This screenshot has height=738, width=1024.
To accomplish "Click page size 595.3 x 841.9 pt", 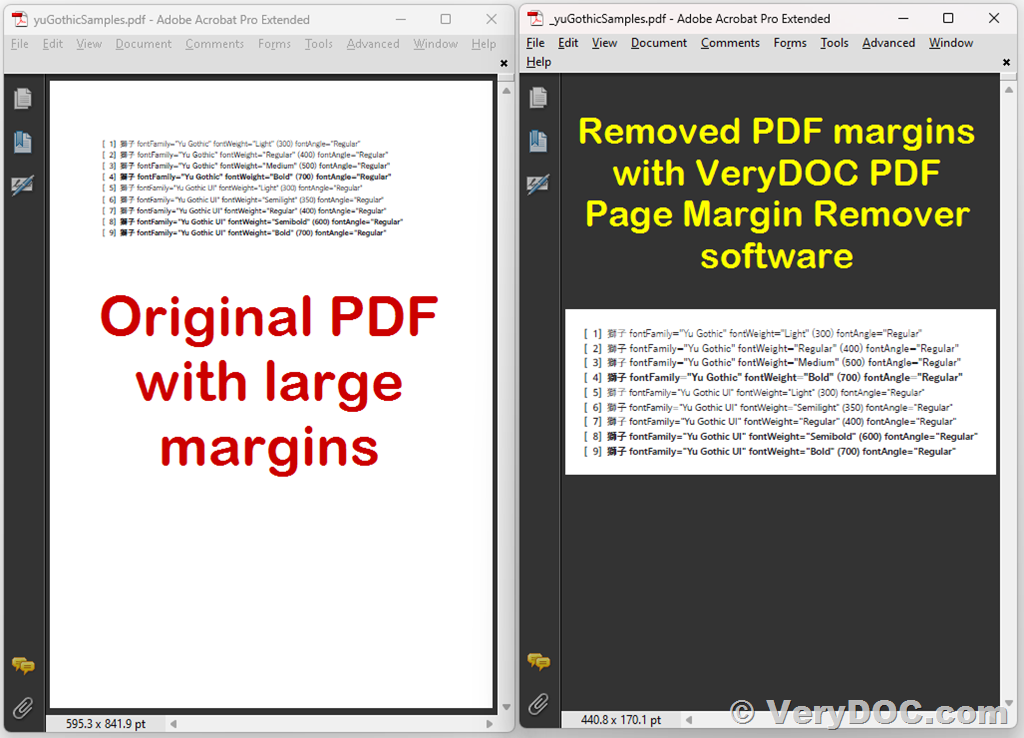I will (106, 724).
